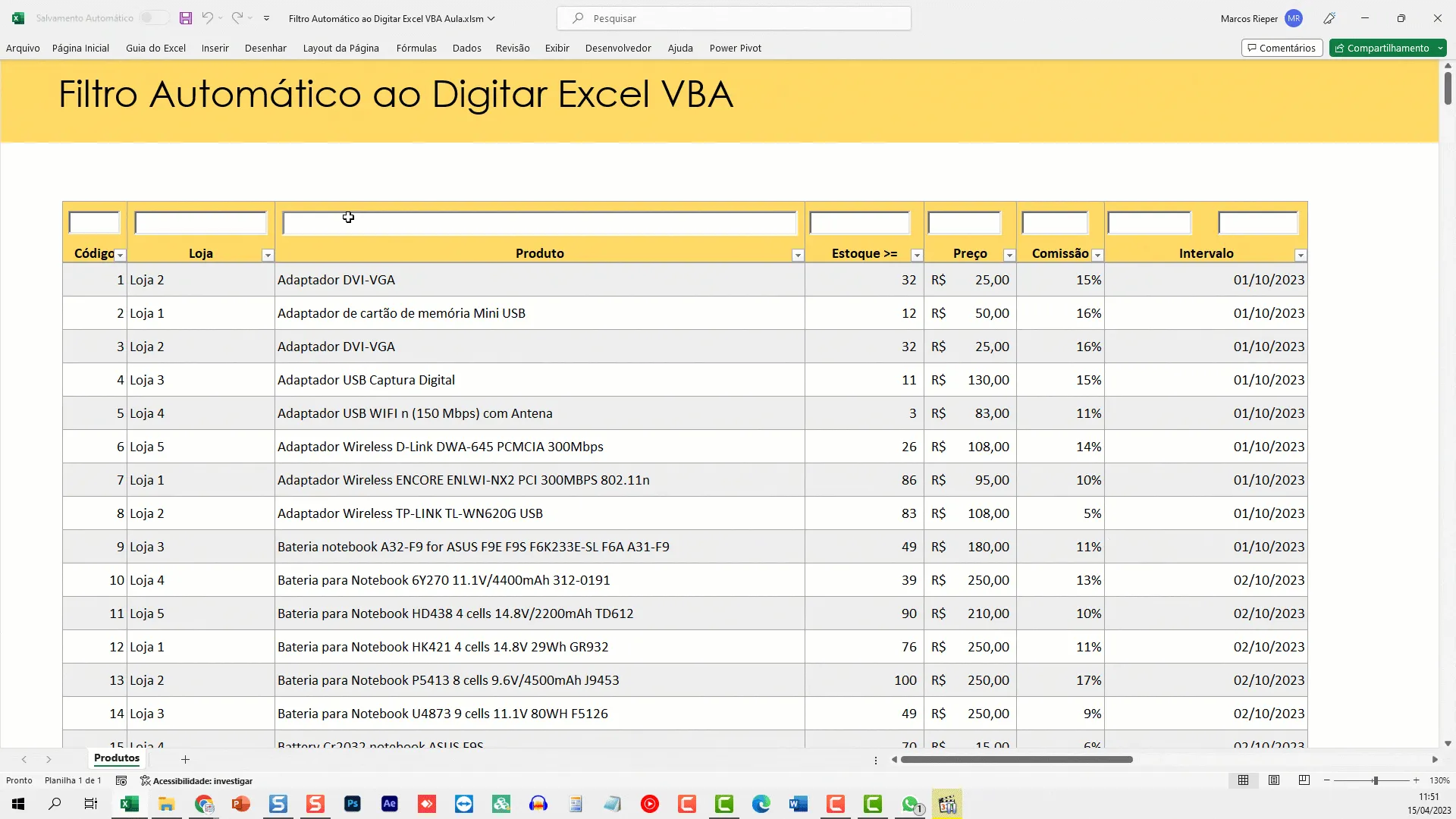Click the Comentários button
Viewport: 1456px width, 819px height.
pos(1282,48)
